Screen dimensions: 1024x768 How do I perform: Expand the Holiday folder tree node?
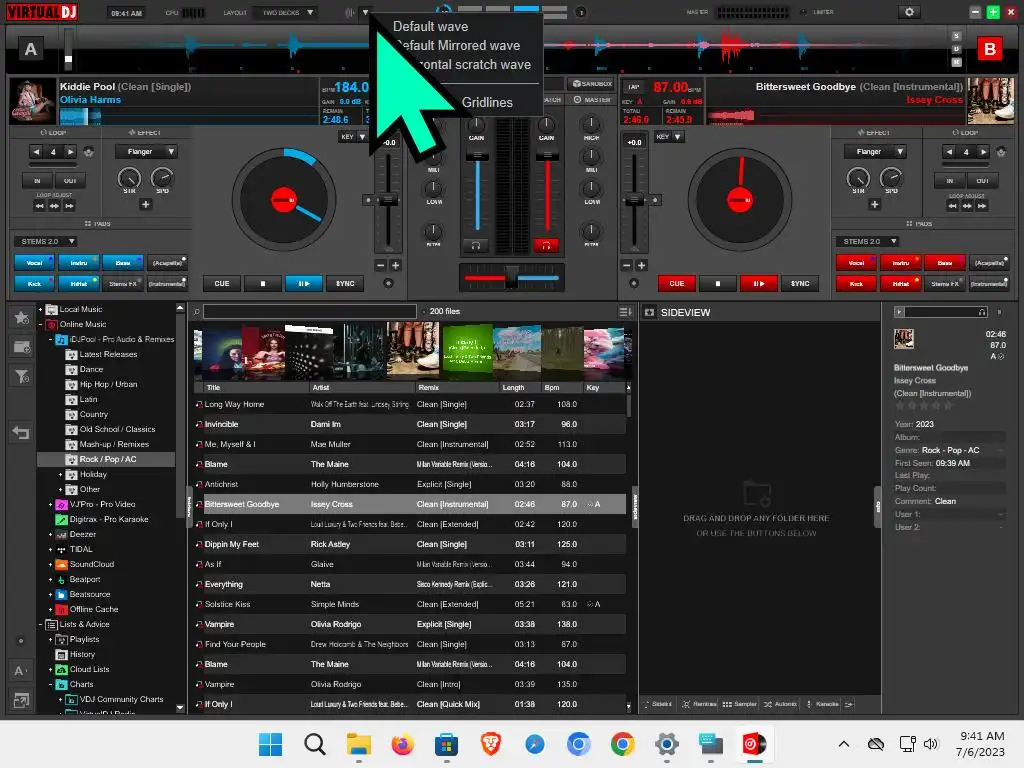pyautogui.click(x=61, y=475)
